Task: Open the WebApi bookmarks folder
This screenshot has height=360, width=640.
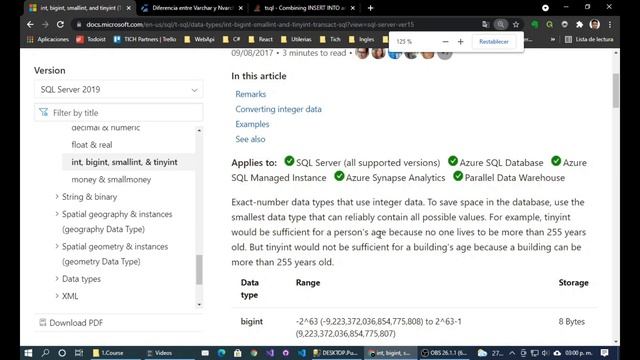Action: click(x=199, y=40)
